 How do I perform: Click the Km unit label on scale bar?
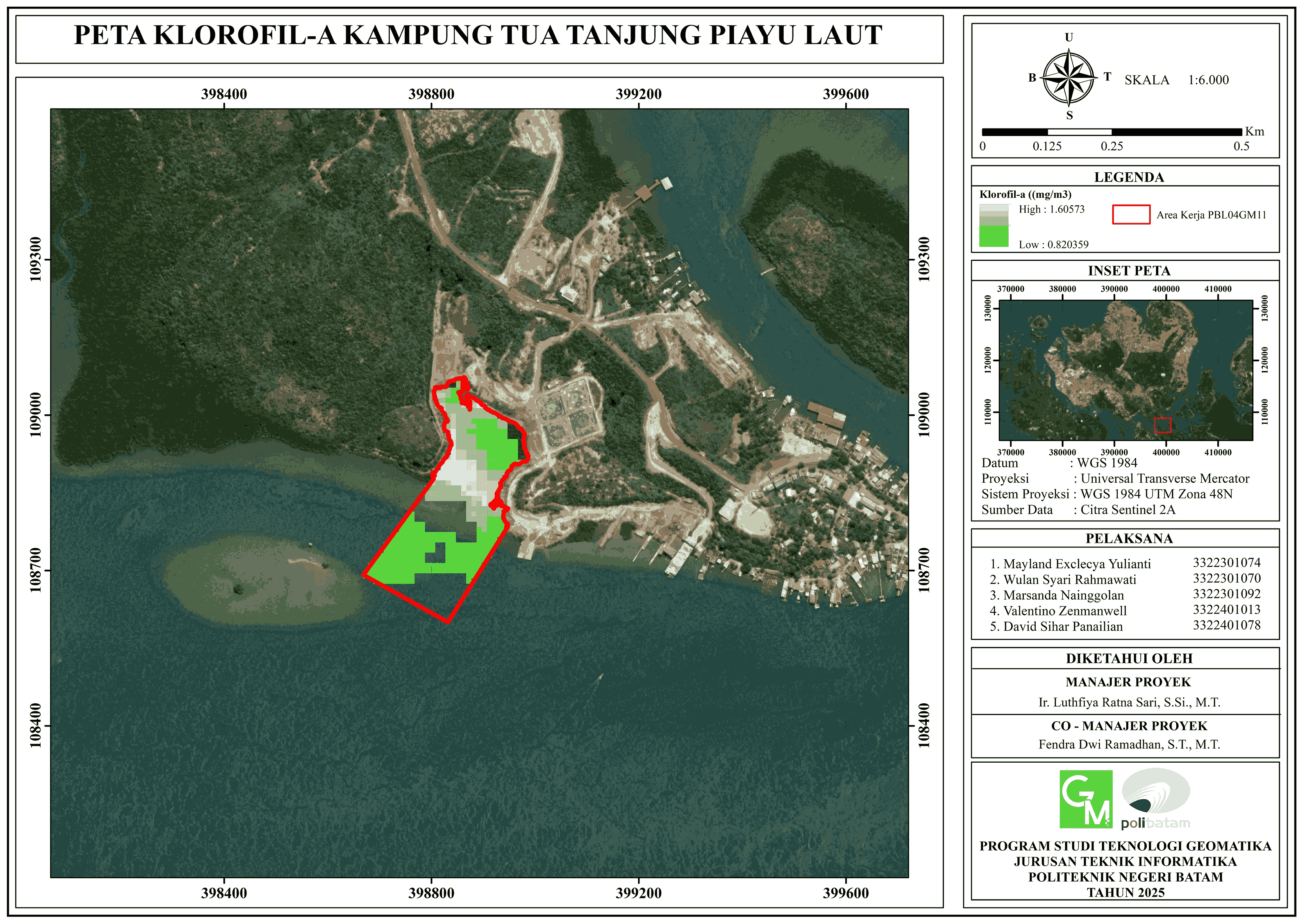click(1255, 132)
